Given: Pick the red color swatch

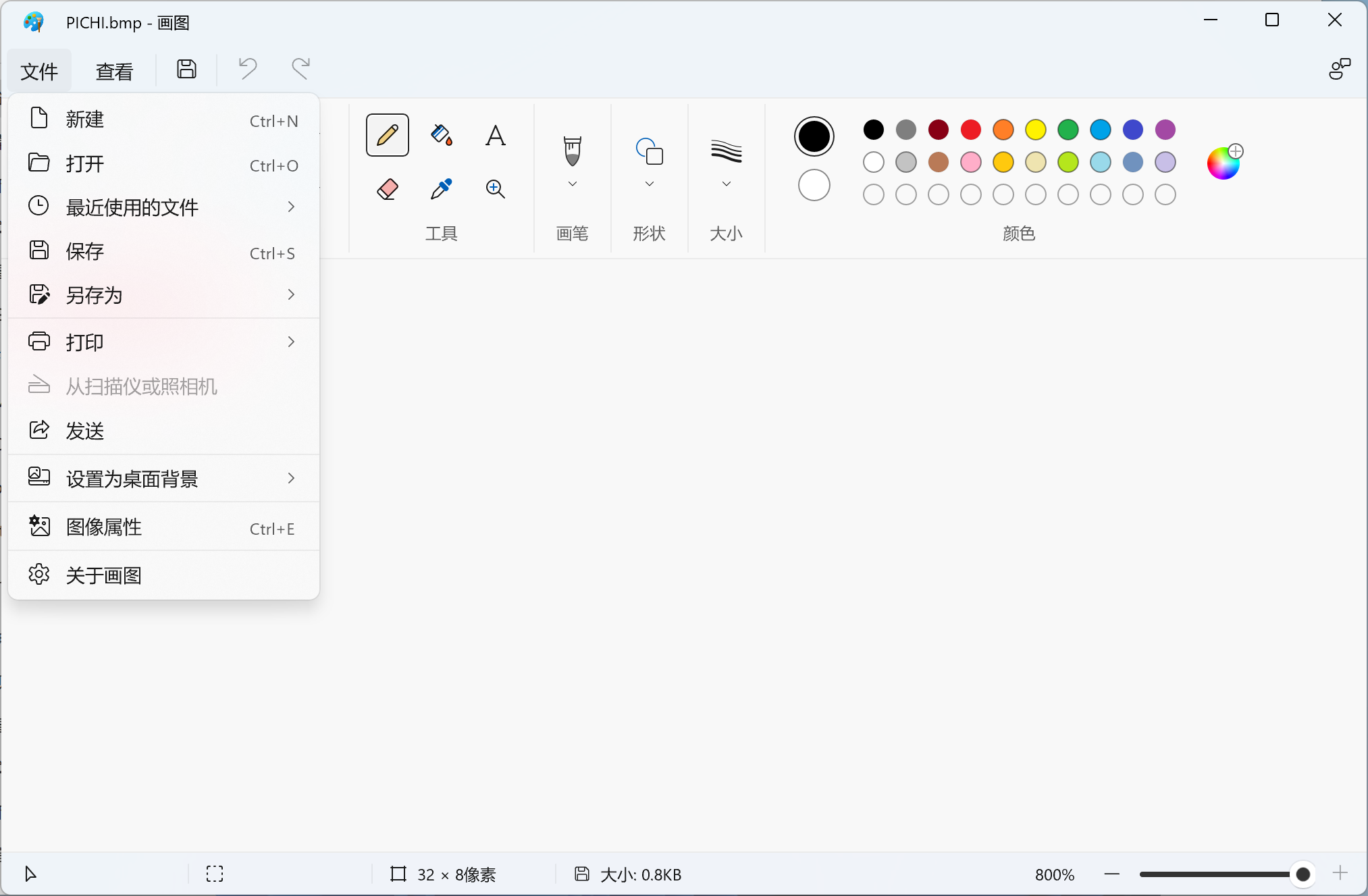Looking at the screenshot, I should pyautogui.click(x=970, y=130).
